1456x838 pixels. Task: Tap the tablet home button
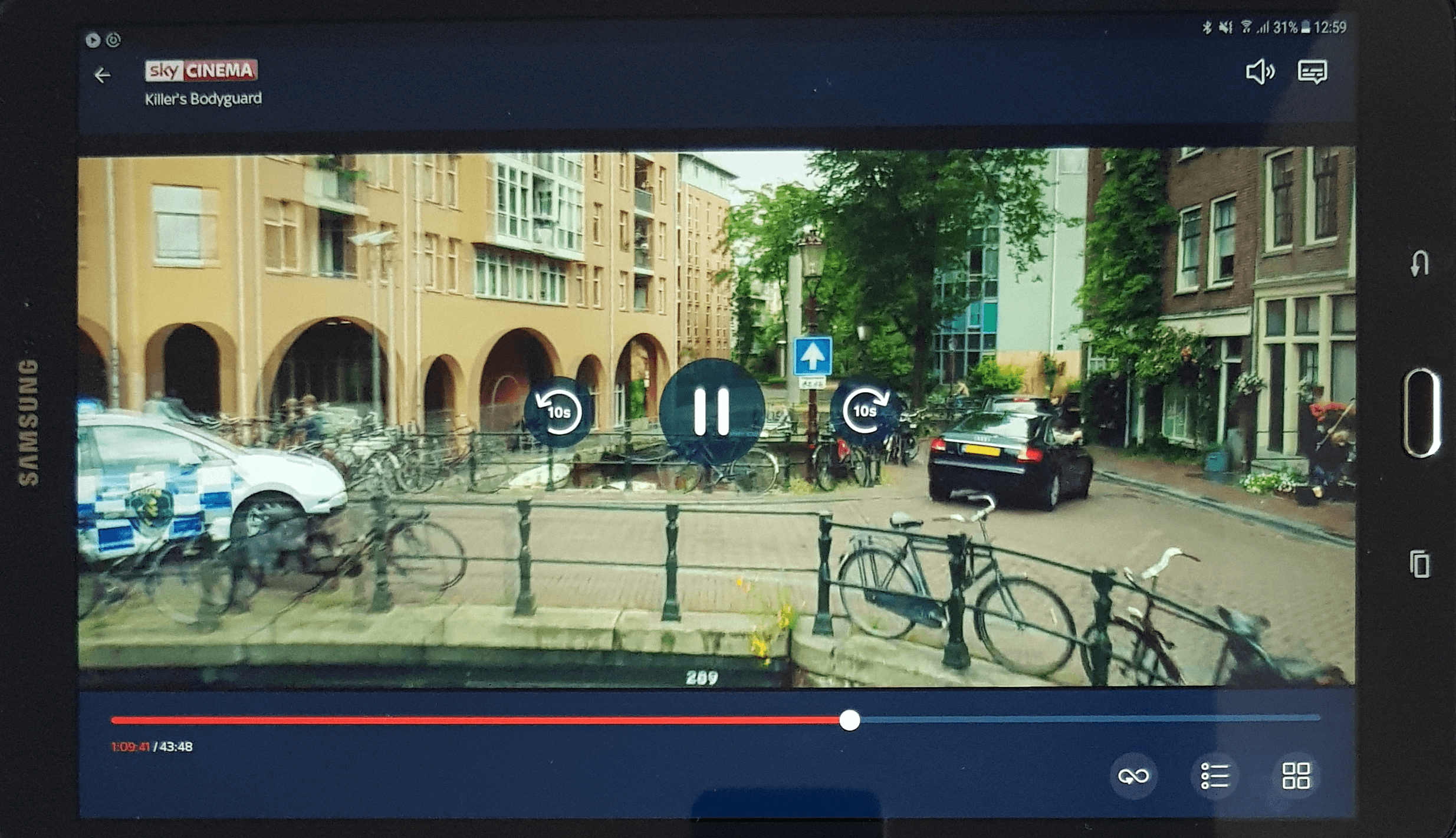(x=1421, y=412)
